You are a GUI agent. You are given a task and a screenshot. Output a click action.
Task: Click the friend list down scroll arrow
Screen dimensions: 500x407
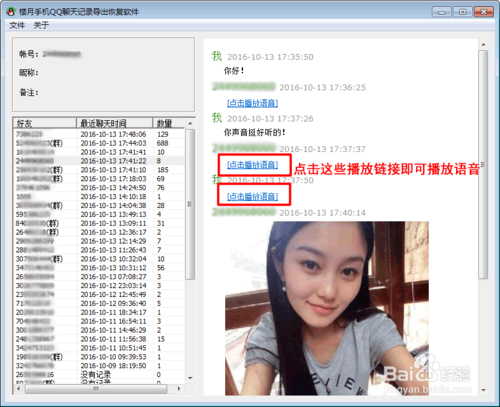click(190, 378)
